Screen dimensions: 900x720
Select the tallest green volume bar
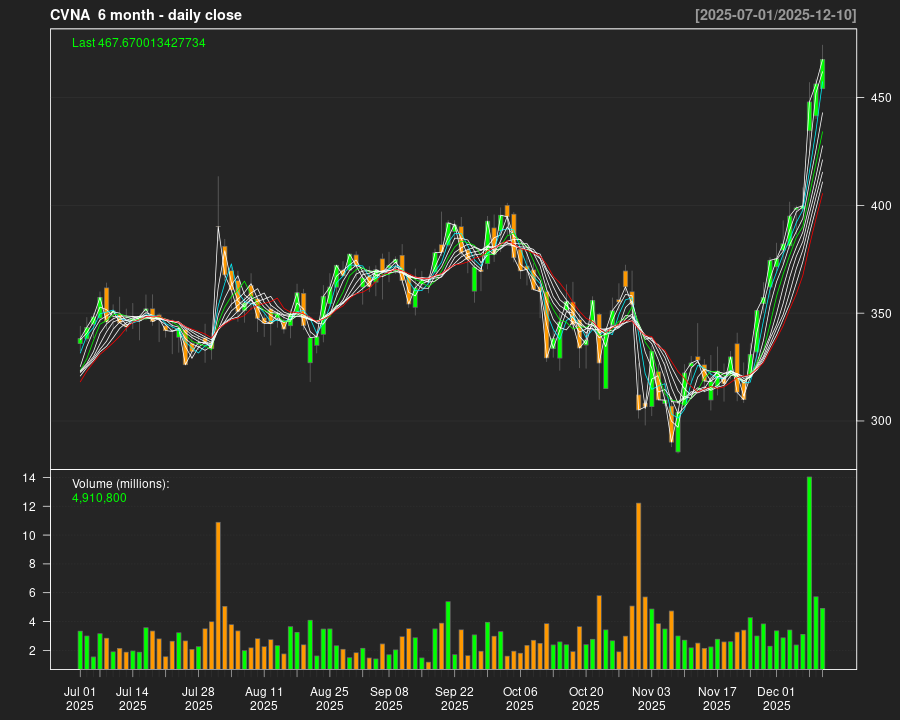coord(809,573)
